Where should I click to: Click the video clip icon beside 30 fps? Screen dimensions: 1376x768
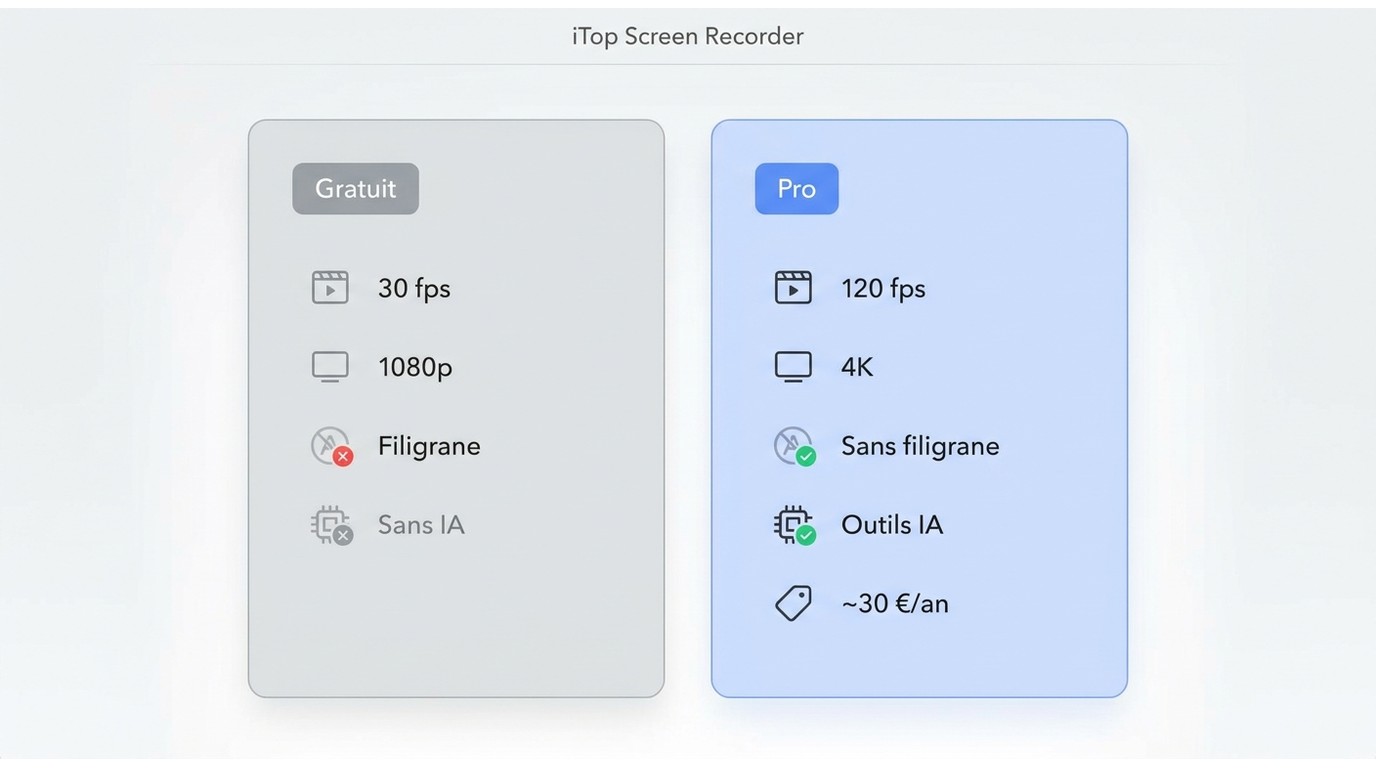coord(330,287)
